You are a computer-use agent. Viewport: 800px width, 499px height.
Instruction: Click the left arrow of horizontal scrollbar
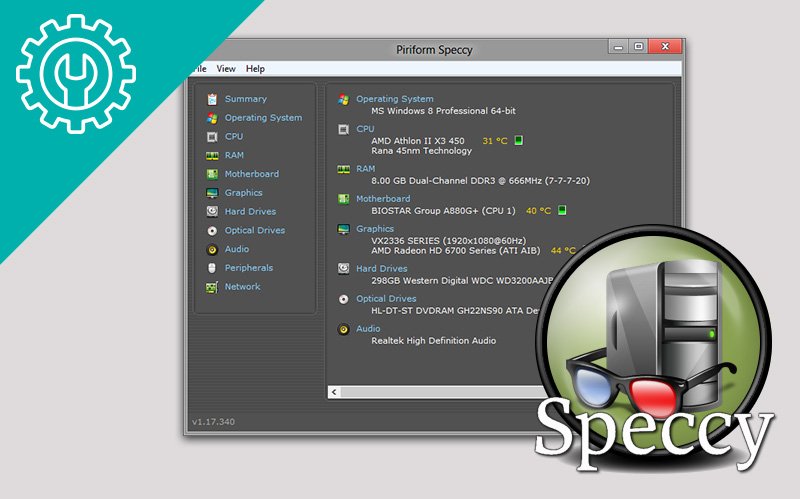(334, 392)
